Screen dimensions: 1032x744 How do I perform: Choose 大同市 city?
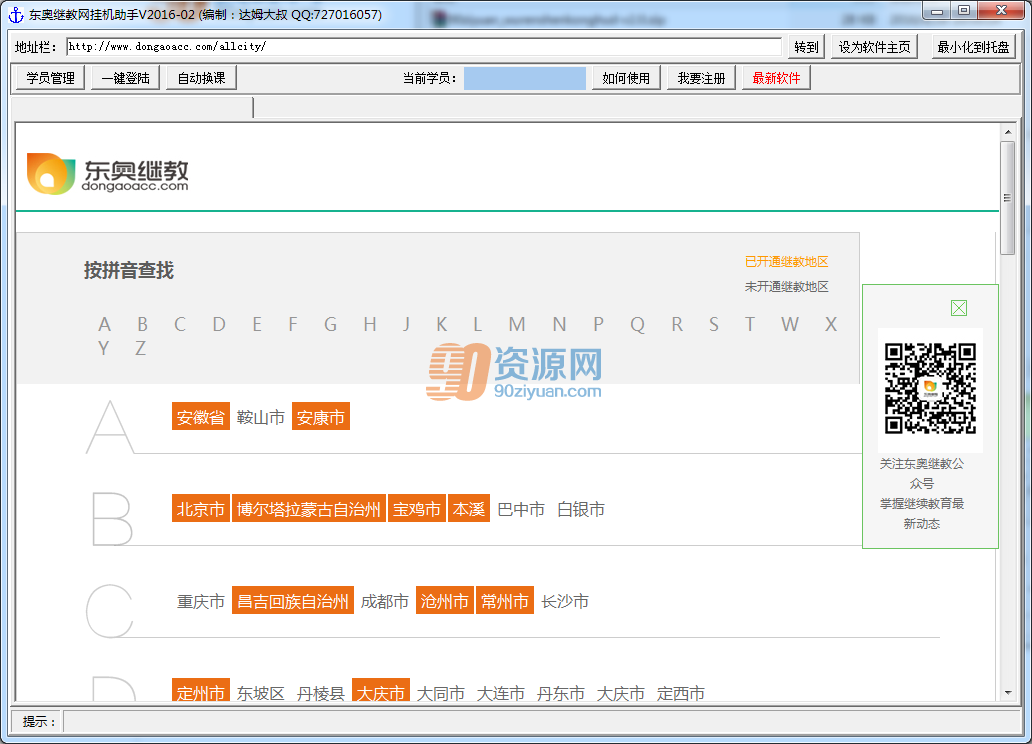[x=441, y=693]
